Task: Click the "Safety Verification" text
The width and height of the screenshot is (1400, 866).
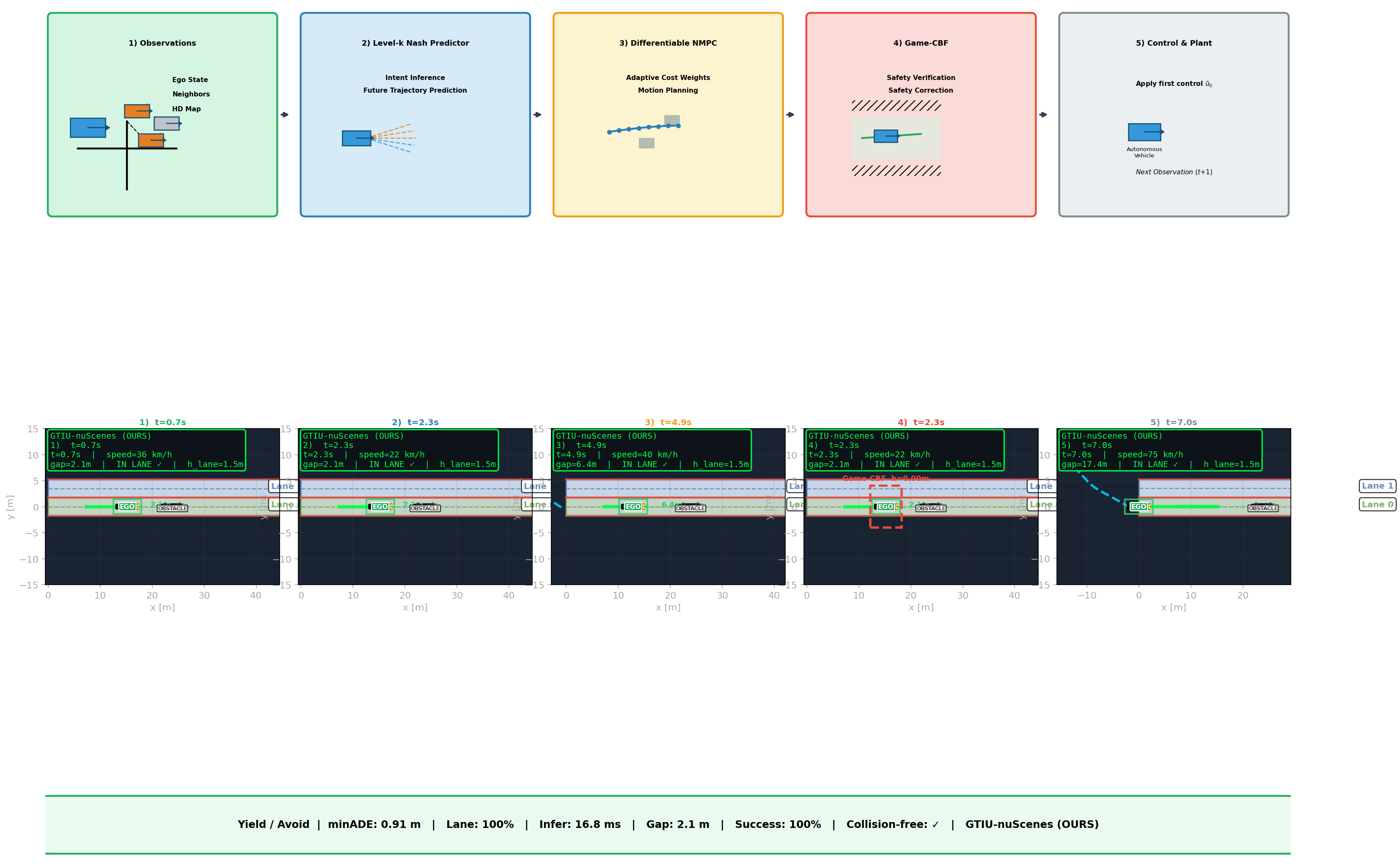Action: click(921, 77)
